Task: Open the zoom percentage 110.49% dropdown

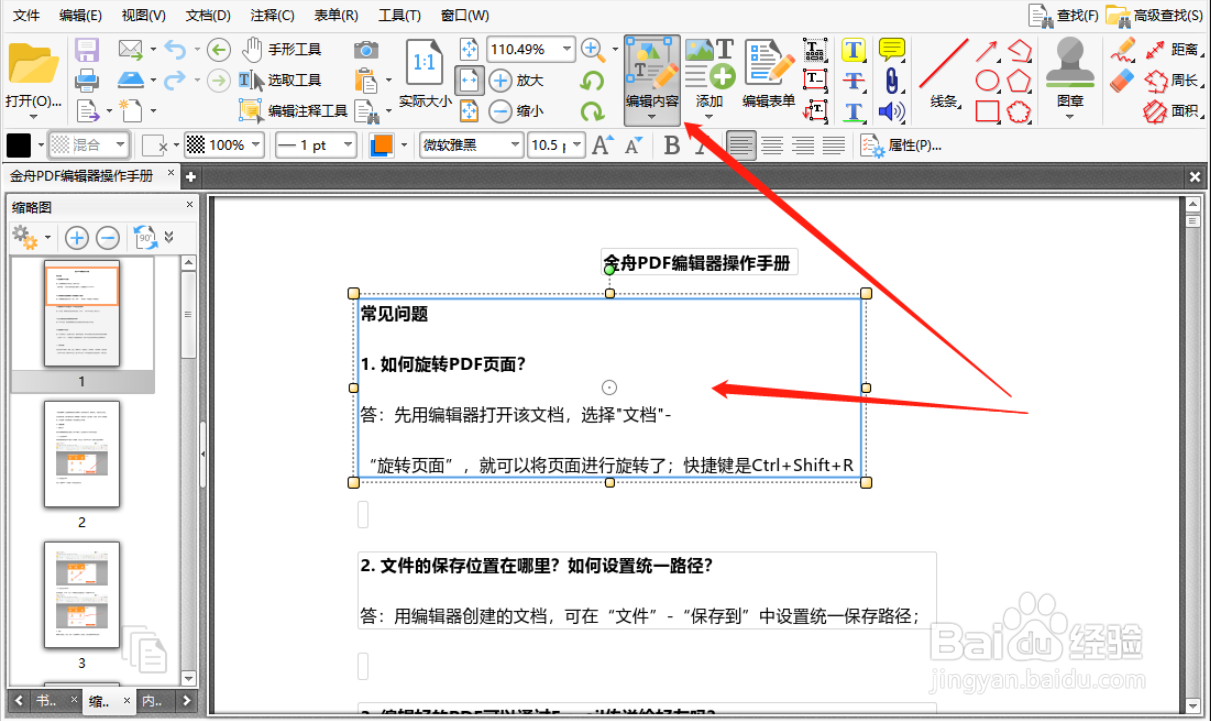Action: click(x=567, y=49)
